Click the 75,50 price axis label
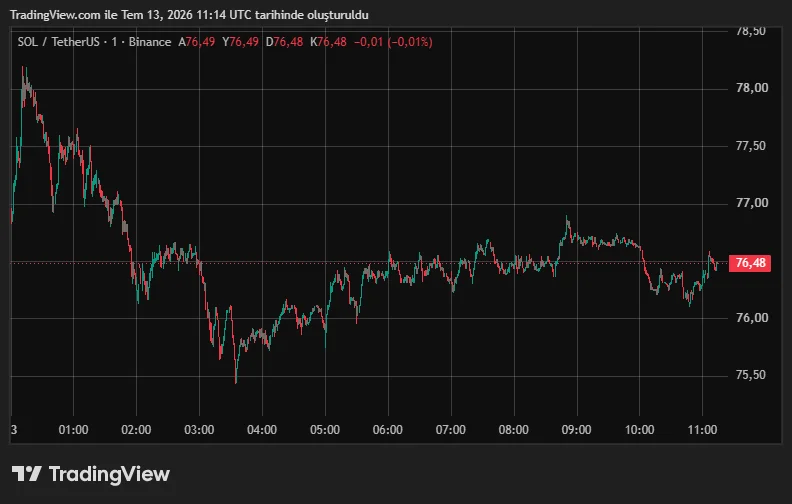 tap(752, 375)
